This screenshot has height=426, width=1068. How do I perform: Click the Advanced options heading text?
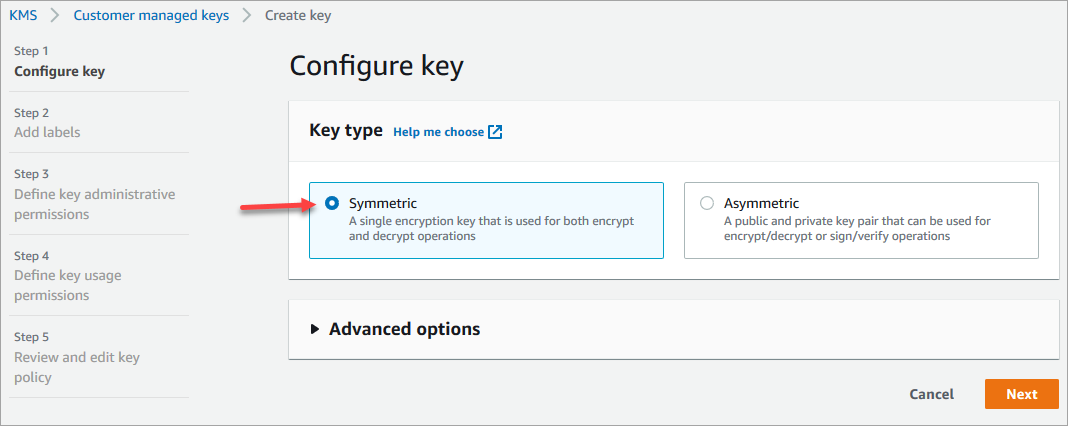click(404, 329)
